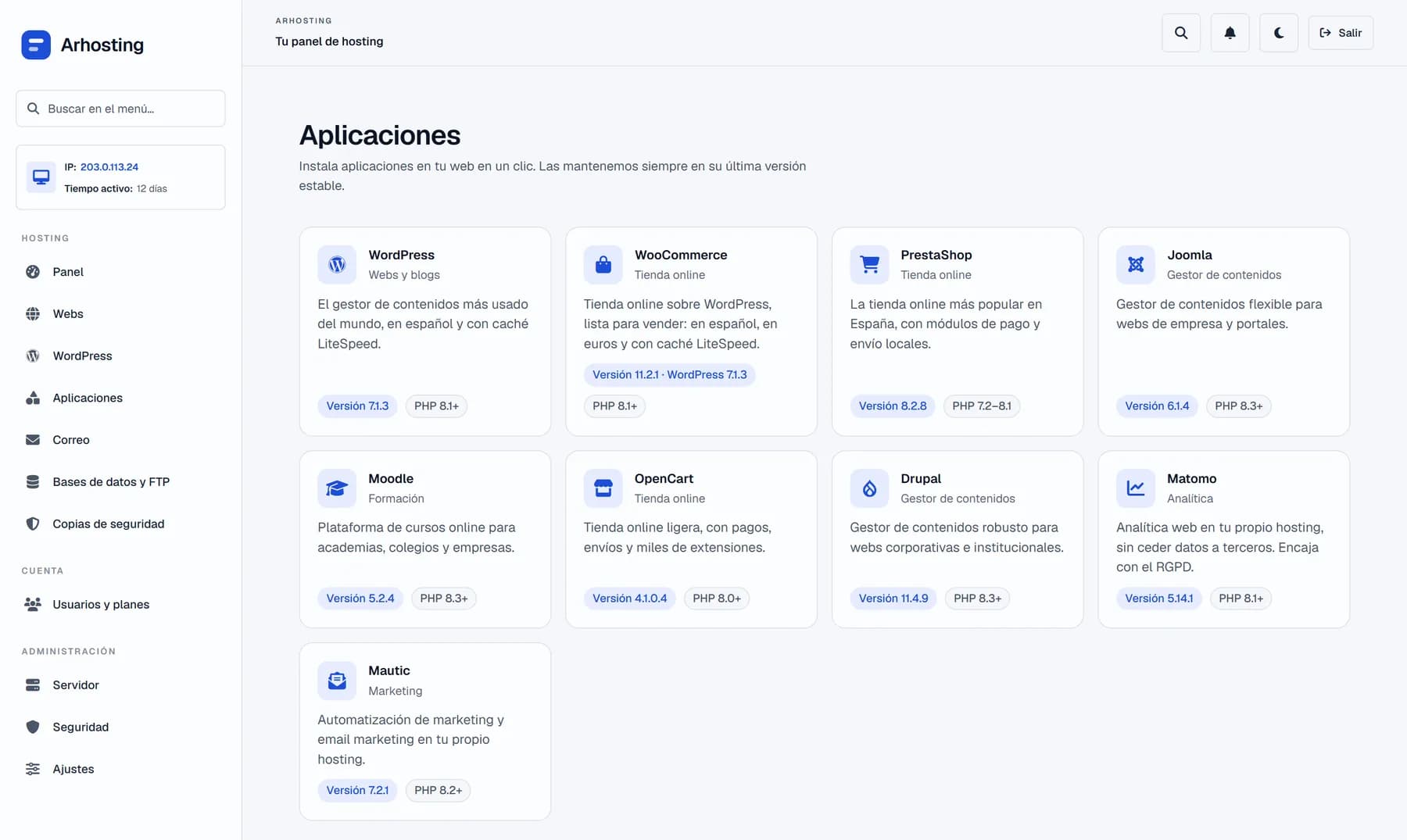Click the OpenCart store icon
The image size is (1407, 840).
click(603, 488)
